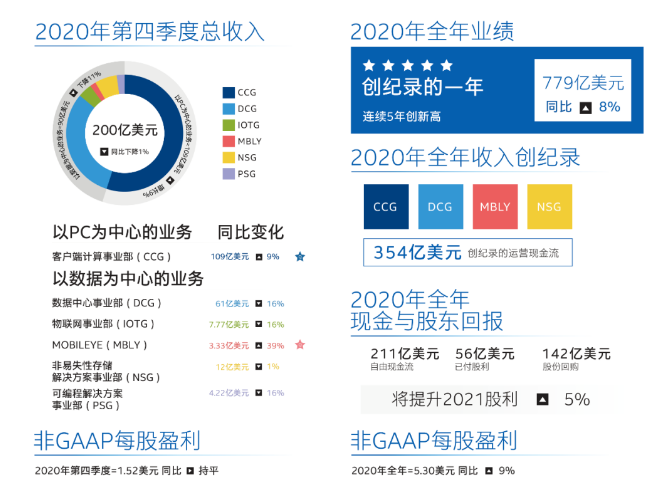The width and height of the screenshot is (663, 494).
Task: Click the dark blue CCG tile
Action: pos(386,206)
